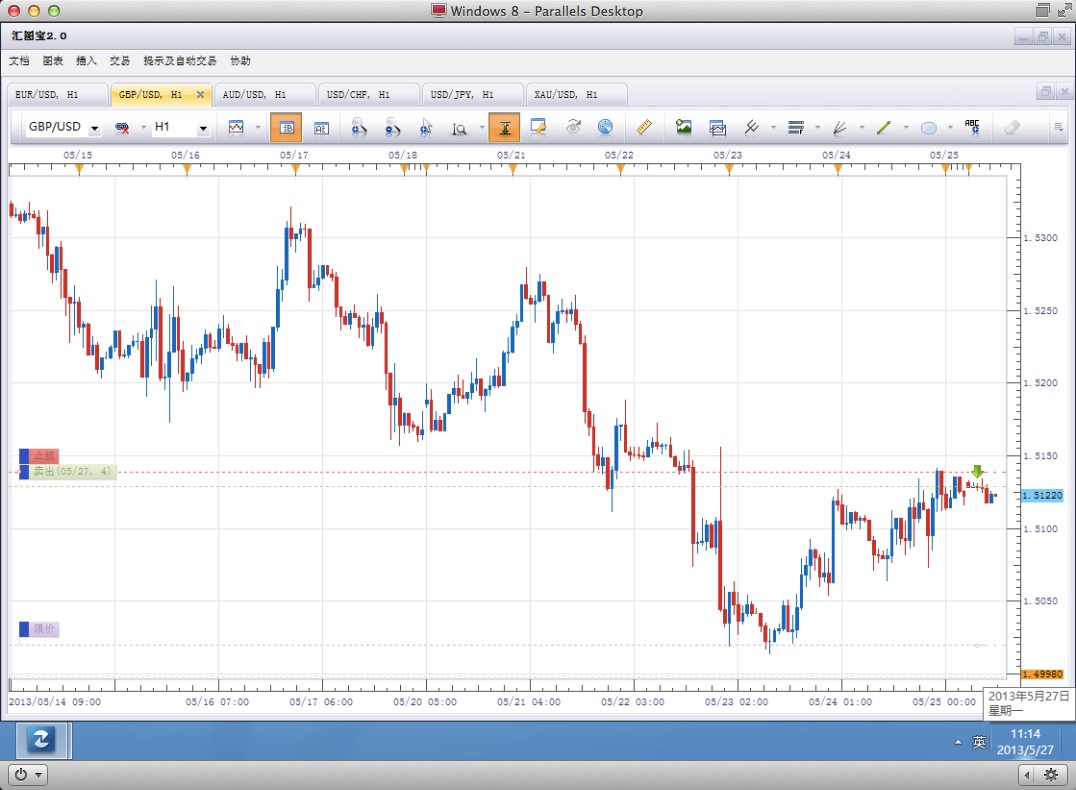Viewport: 1076px width, 790px height.
Task: Click the eye refresh view icon
Action: coord(573,127)
